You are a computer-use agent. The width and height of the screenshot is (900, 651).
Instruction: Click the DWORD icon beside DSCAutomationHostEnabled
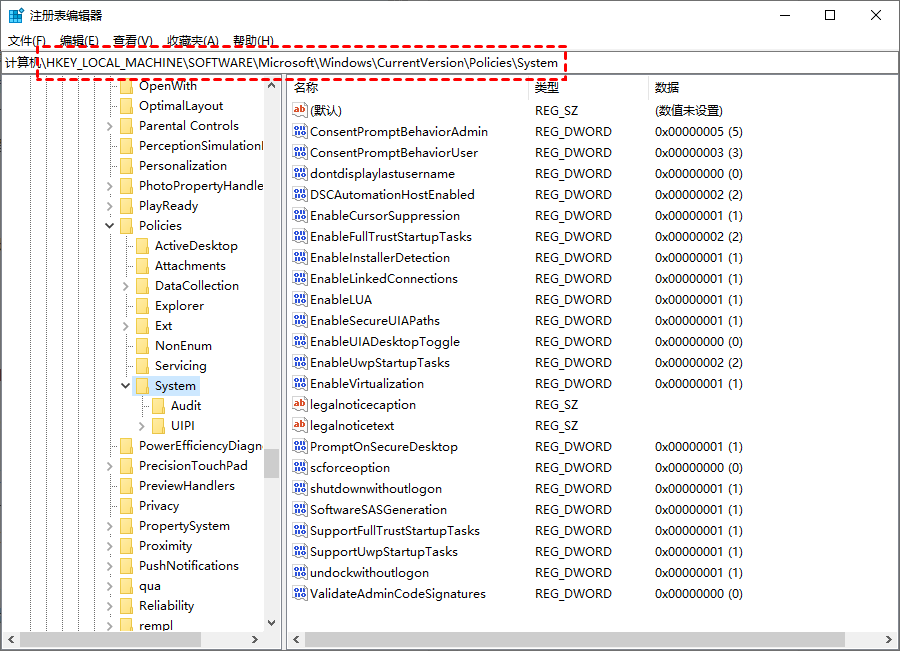[x=300, y=194]
